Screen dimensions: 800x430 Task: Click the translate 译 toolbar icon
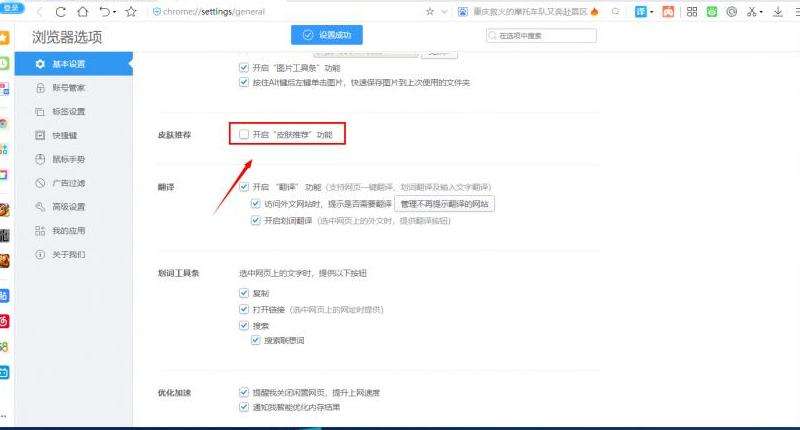[641, 12]
